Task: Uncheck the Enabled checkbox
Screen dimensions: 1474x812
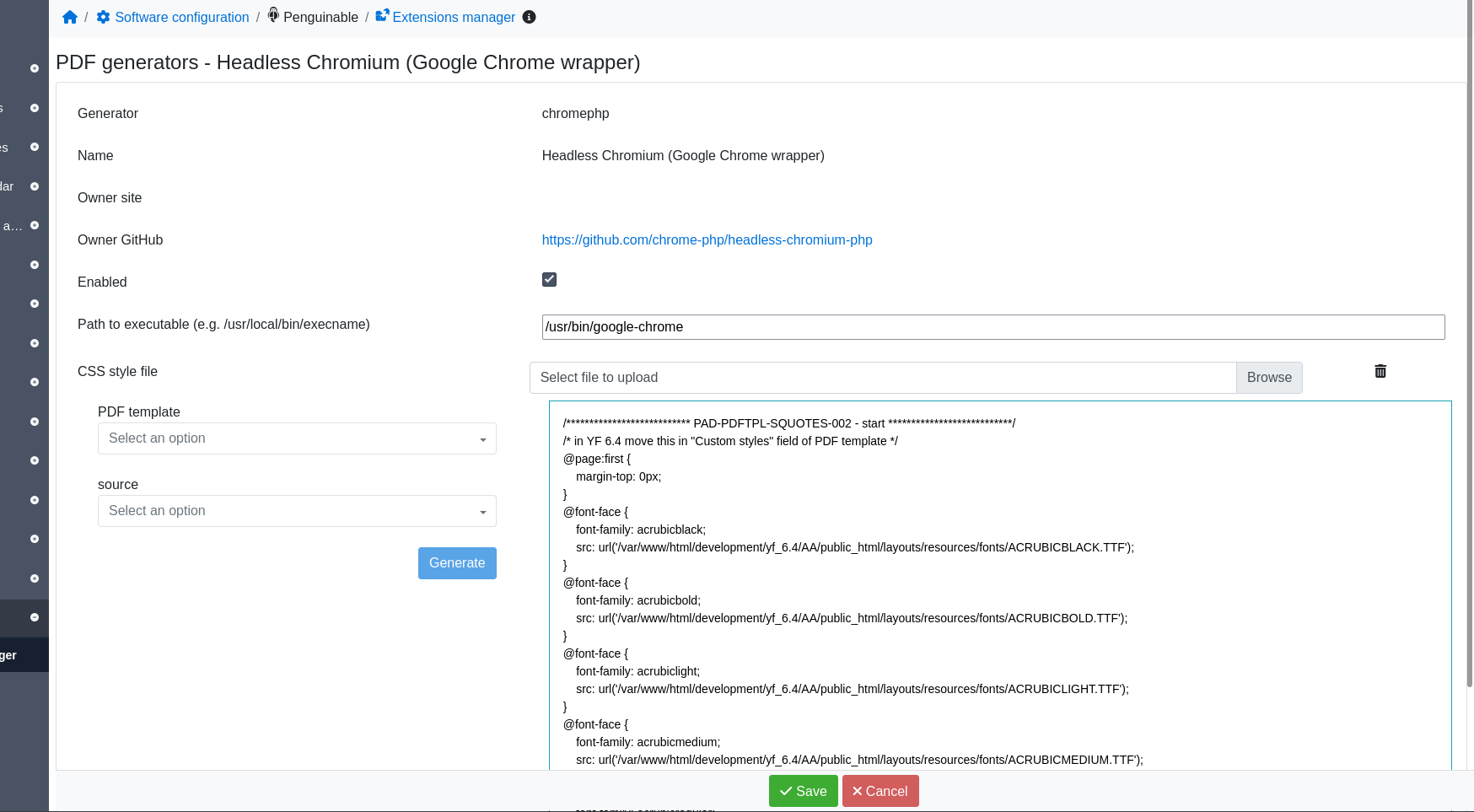Action: click(x=549, y=279)
